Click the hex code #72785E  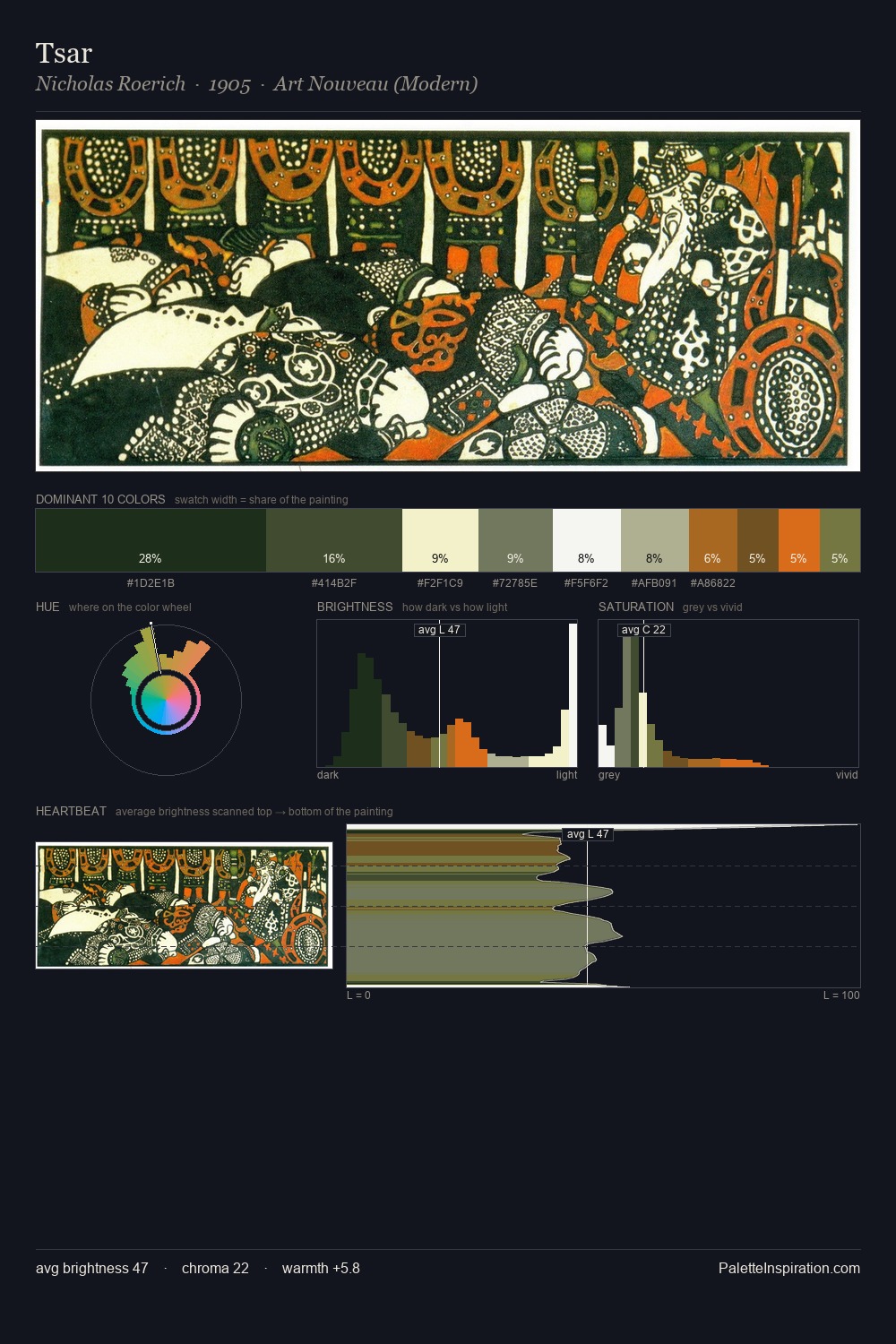(x=515, y=583)
